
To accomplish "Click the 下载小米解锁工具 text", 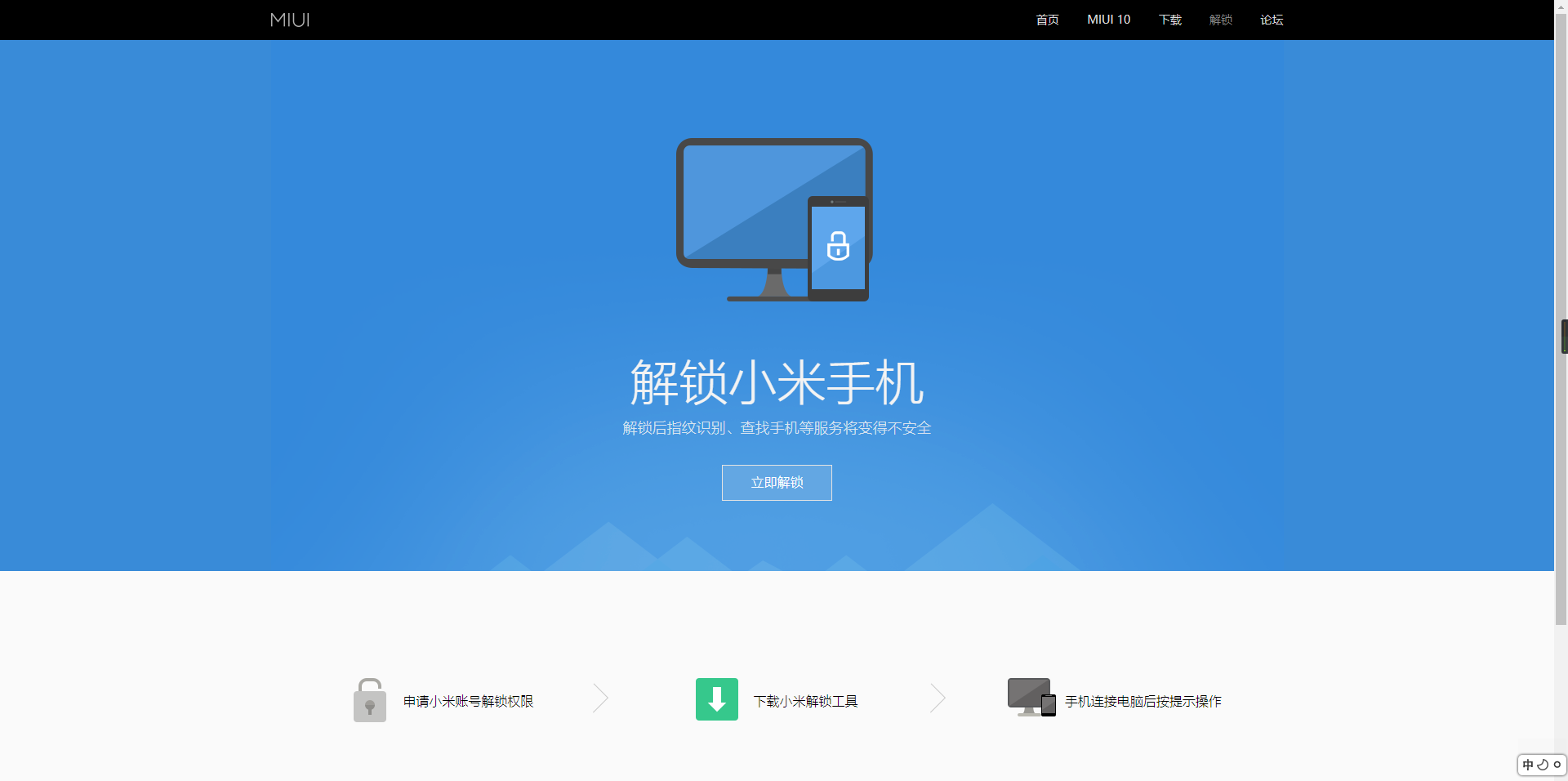I will pyautogui.click(x=805, y=702).
